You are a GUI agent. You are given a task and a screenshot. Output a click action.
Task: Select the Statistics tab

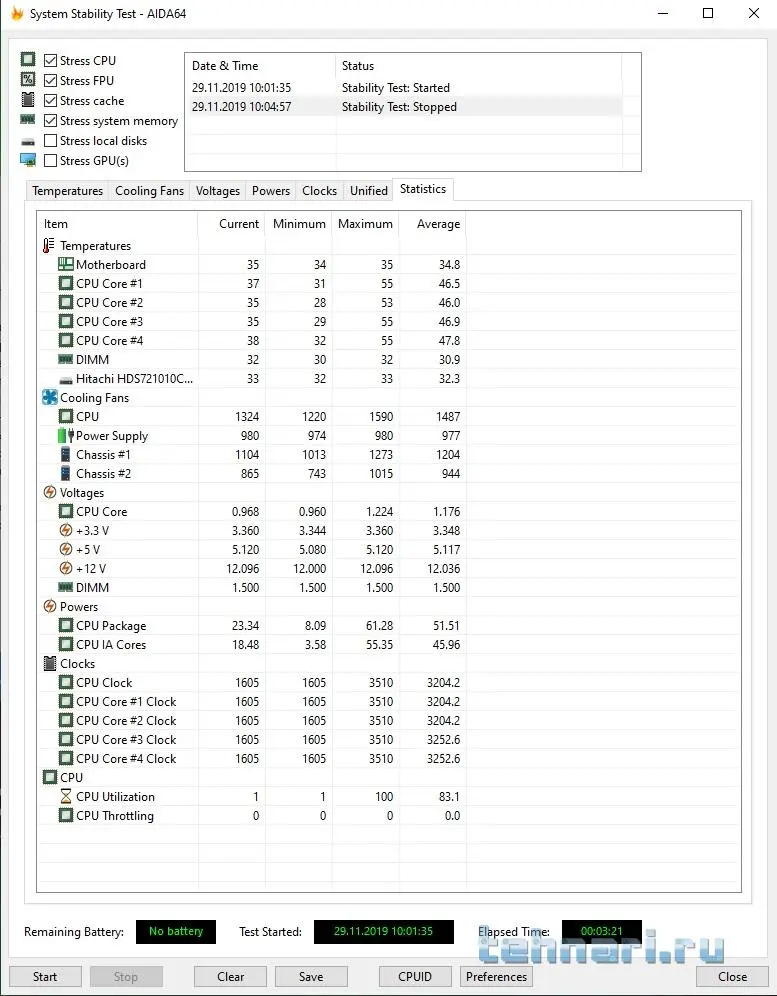click(422, 189)
